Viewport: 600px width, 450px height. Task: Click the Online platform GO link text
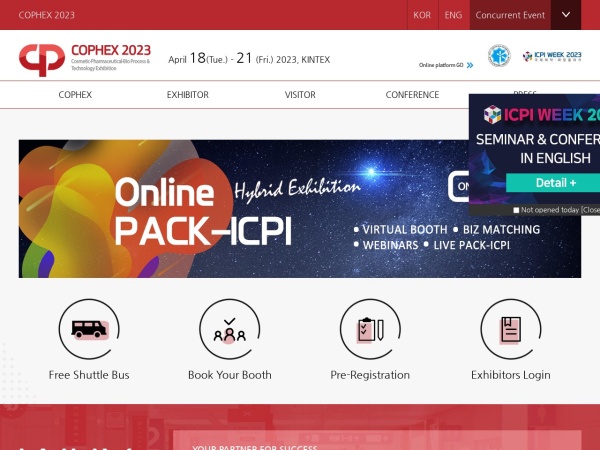point(441,65)
